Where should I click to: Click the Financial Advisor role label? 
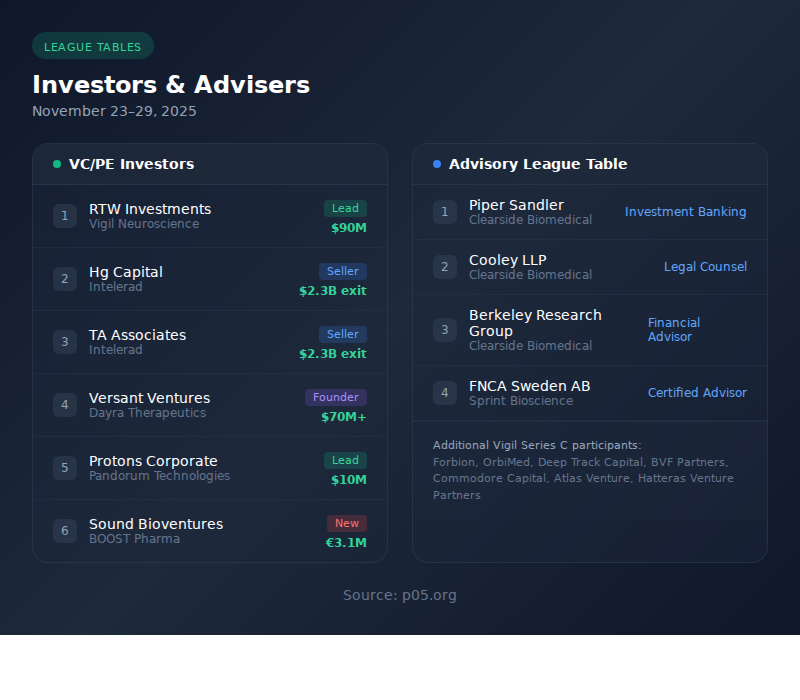pyautogui.click(x=674, y=330)
